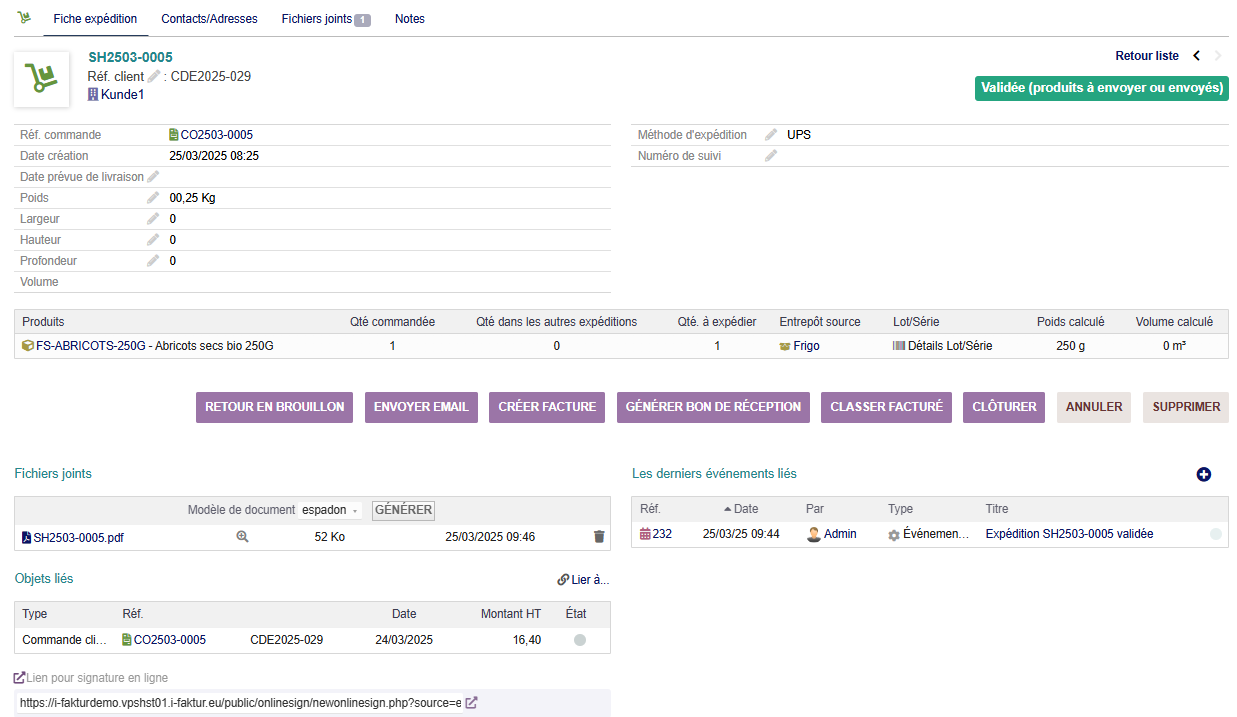Add a new linked event with plus icon
The width and height of the screenshot is (1237, 717).
click(x=1203, y=474)
